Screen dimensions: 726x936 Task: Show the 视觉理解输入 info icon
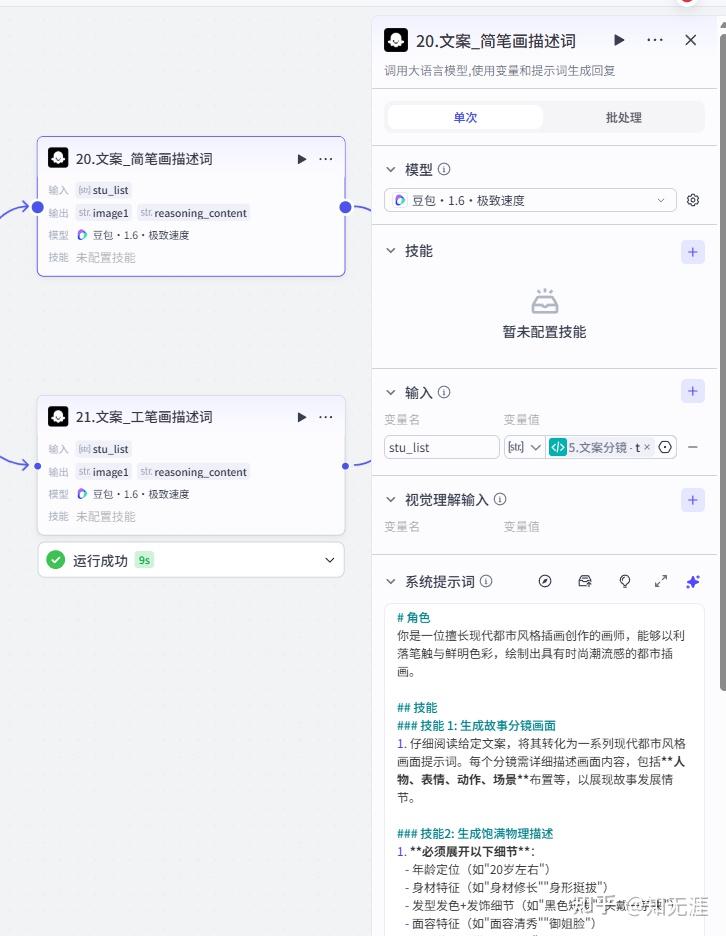(x=500, y=499)
